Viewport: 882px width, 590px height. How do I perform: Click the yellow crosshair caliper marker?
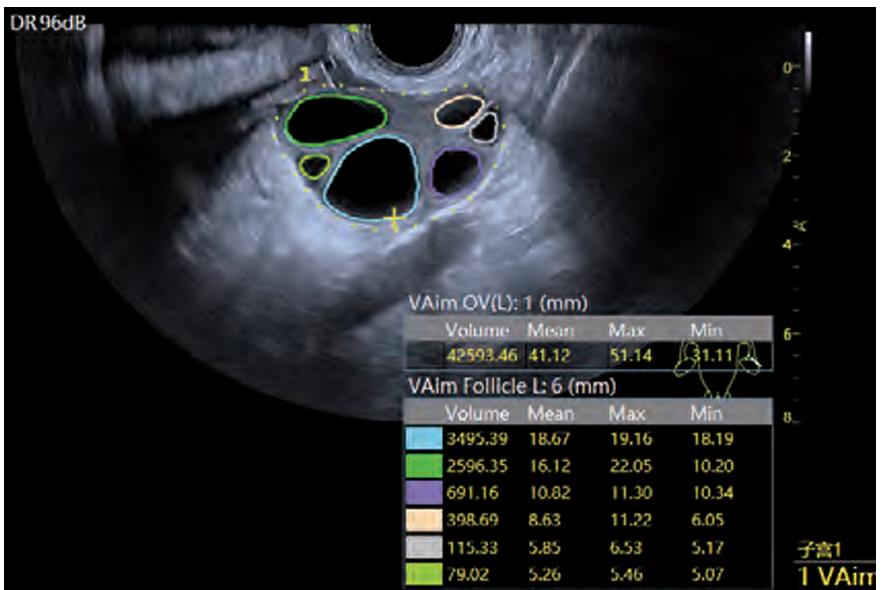(395, 219)
